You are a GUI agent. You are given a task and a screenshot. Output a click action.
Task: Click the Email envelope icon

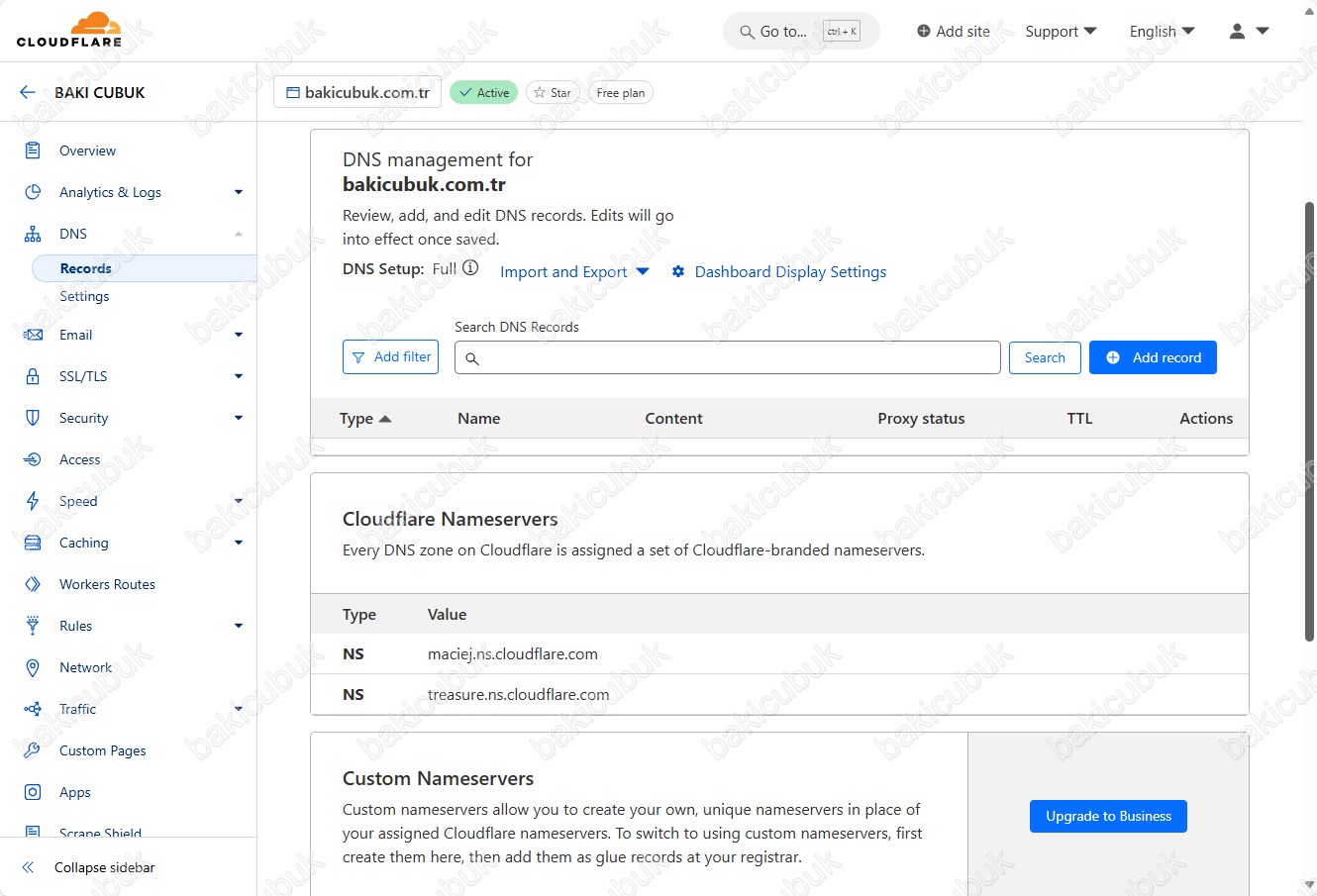click(x=33, y=335)
